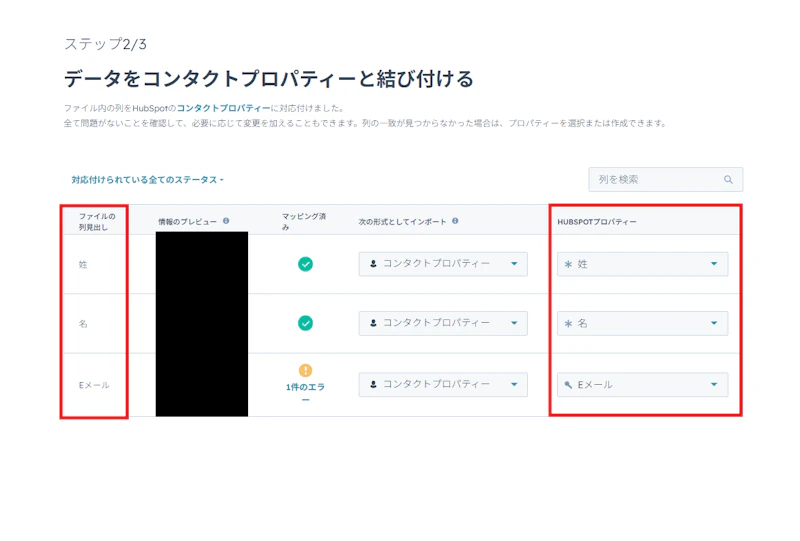Expand HubSpot property dropdown showing 姓
The height and width of the screenshot is (541, 800).
click(642, 264)
